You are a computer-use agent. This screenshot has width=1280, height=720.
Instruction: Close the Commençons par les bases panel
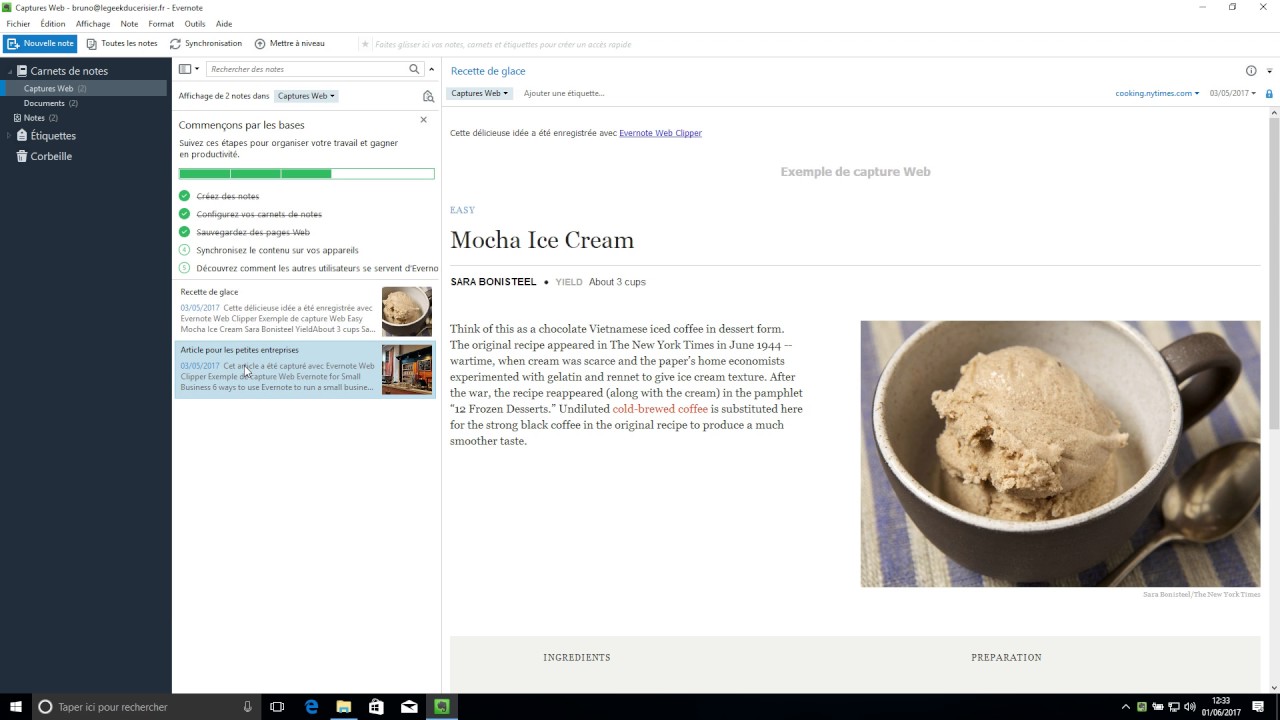pyautogui.click(x=423, y=120)
